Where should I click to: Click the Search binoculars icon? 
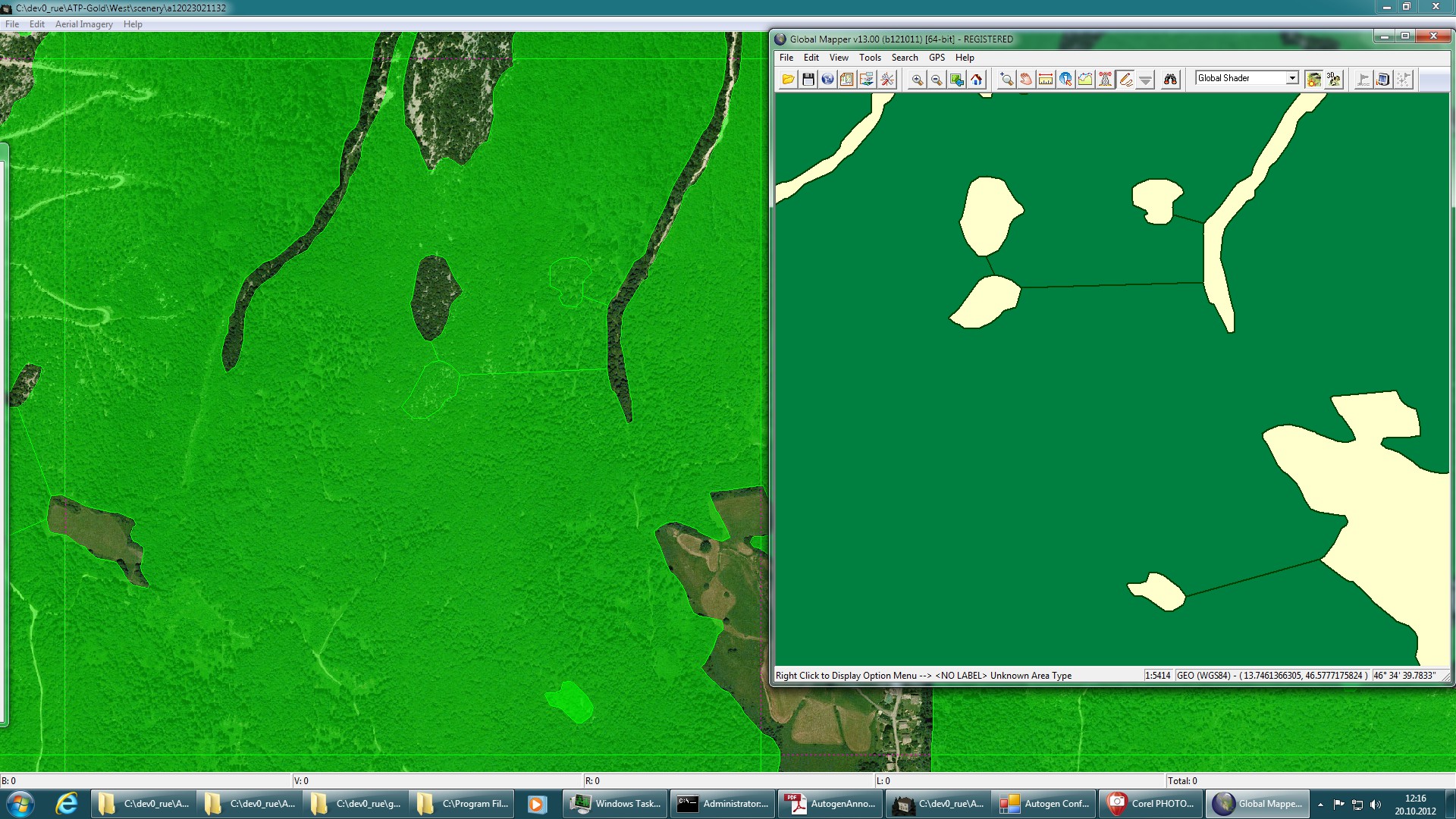[x=1170, y=80]
